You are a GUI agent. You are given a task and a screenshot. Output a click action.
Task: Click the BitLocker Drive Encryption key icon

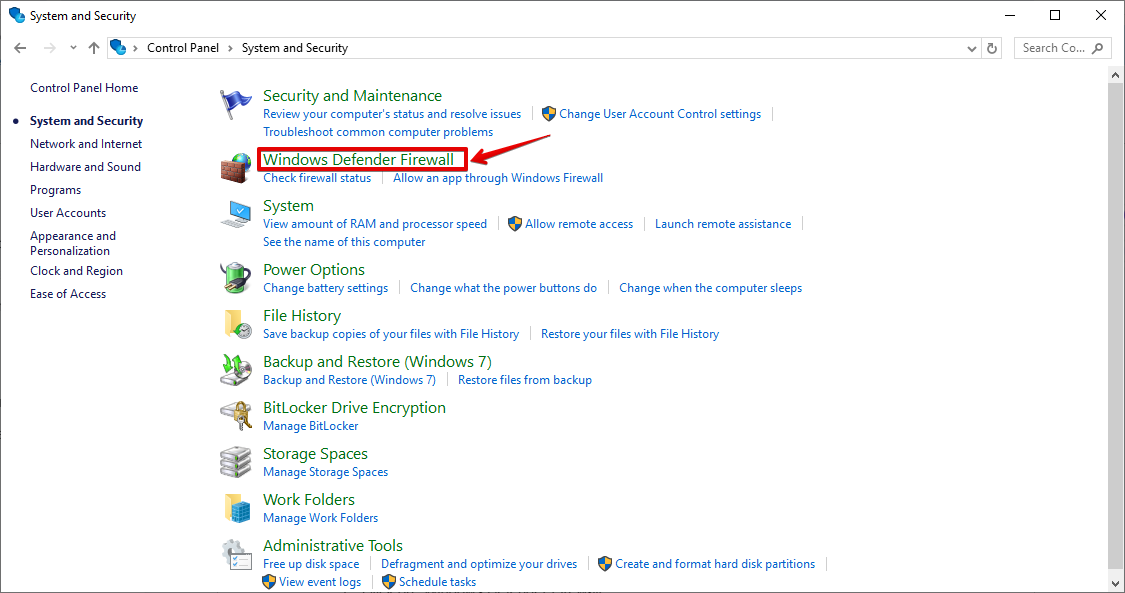tap(236, 416)
